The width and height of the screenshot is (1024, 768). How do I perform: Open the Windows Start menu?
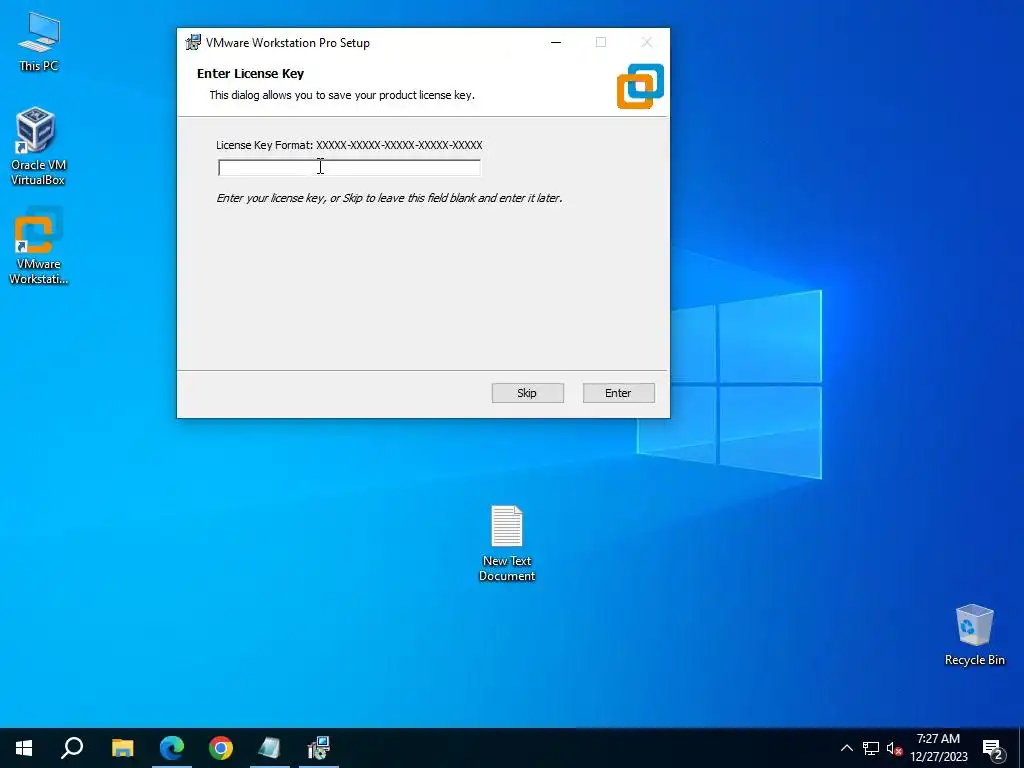coord(24,748)
